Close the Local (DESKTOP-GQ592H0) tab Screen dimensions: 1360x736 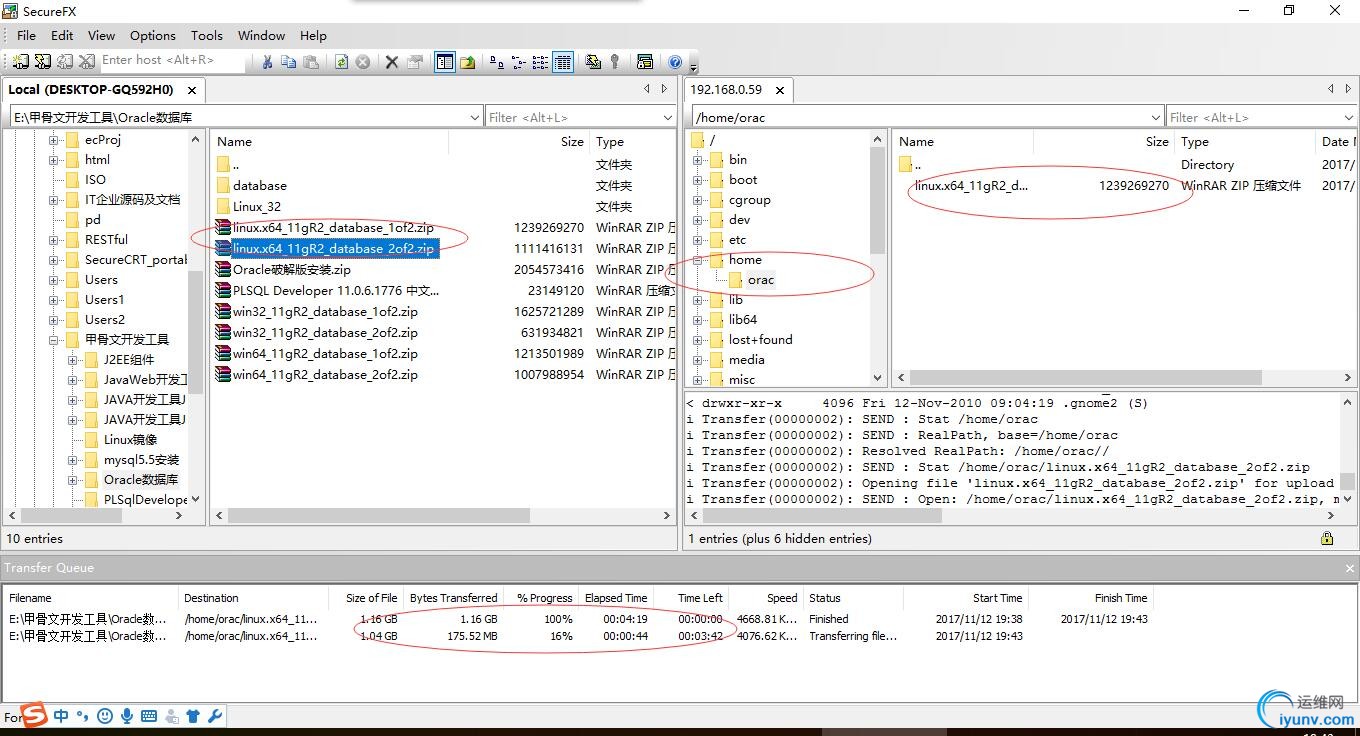point(191,90)
